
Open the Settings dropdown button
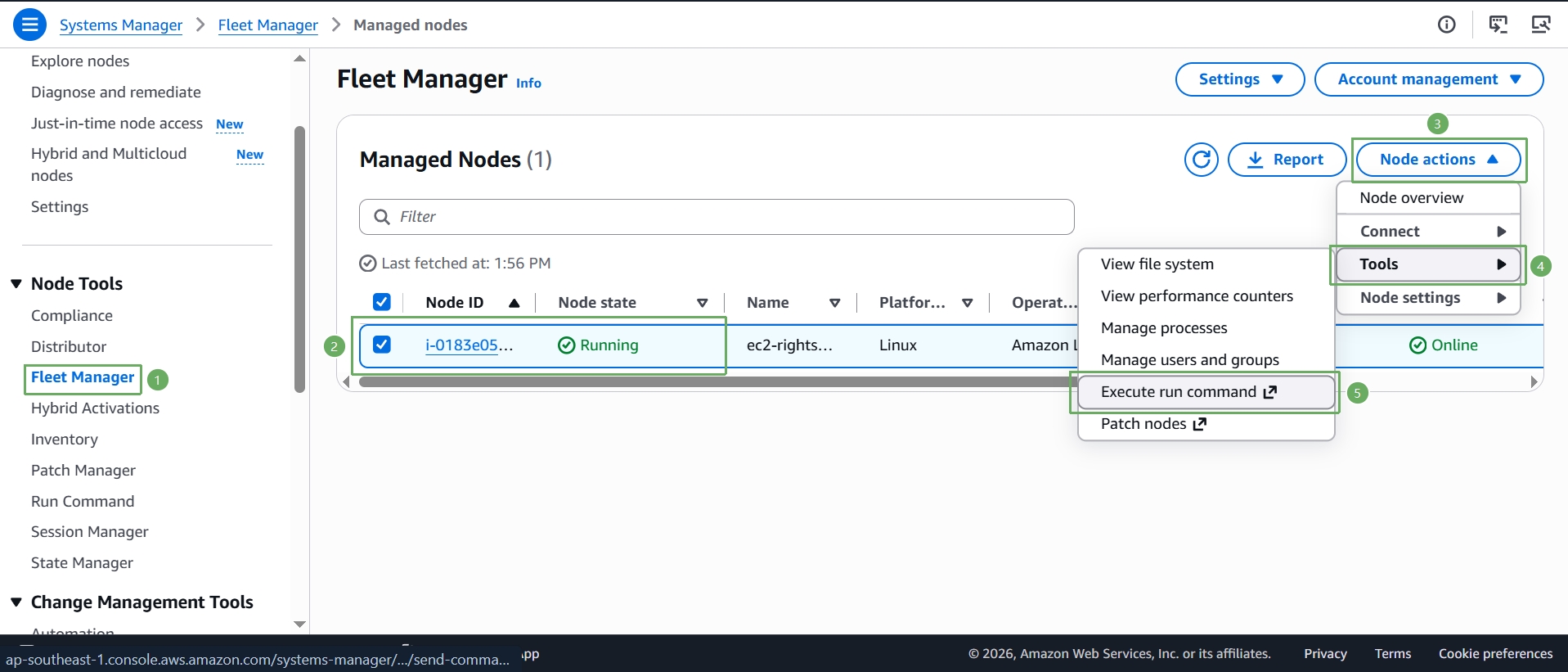coord(1240,79)
